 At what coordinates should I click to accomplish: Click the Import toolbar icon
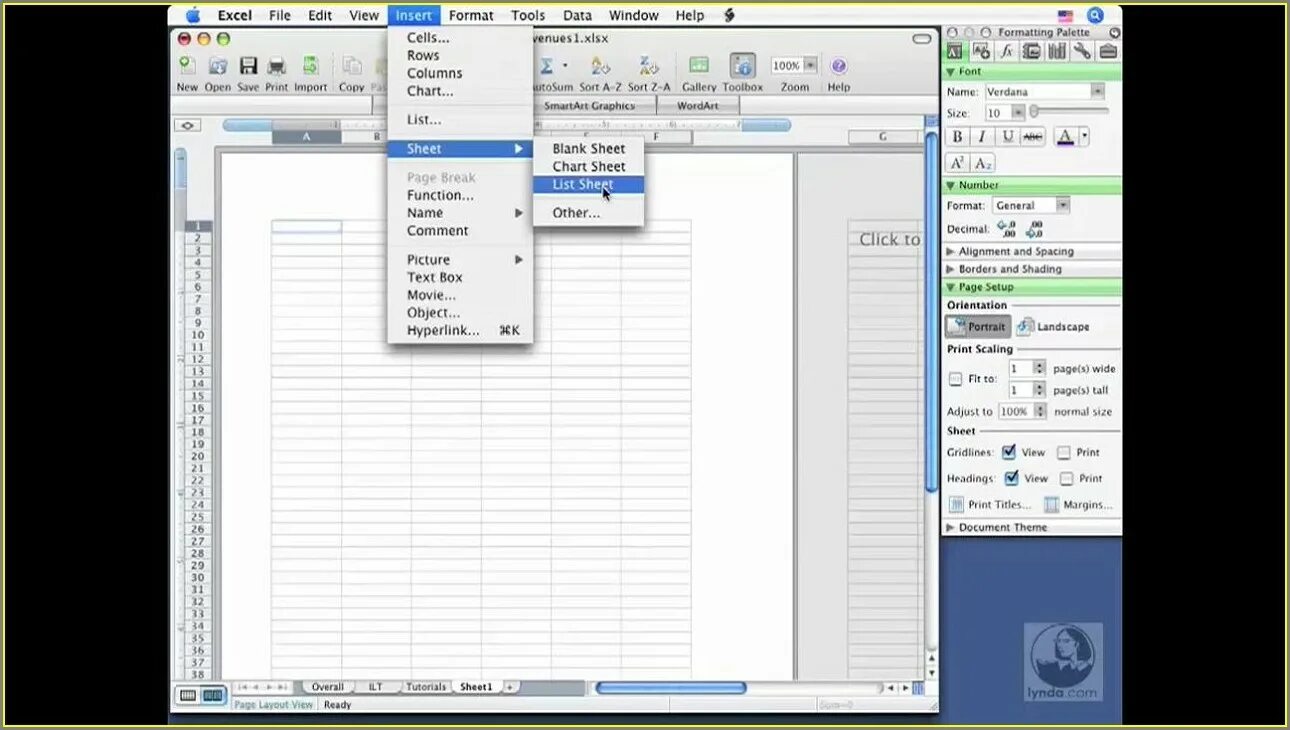pos(310,66)
